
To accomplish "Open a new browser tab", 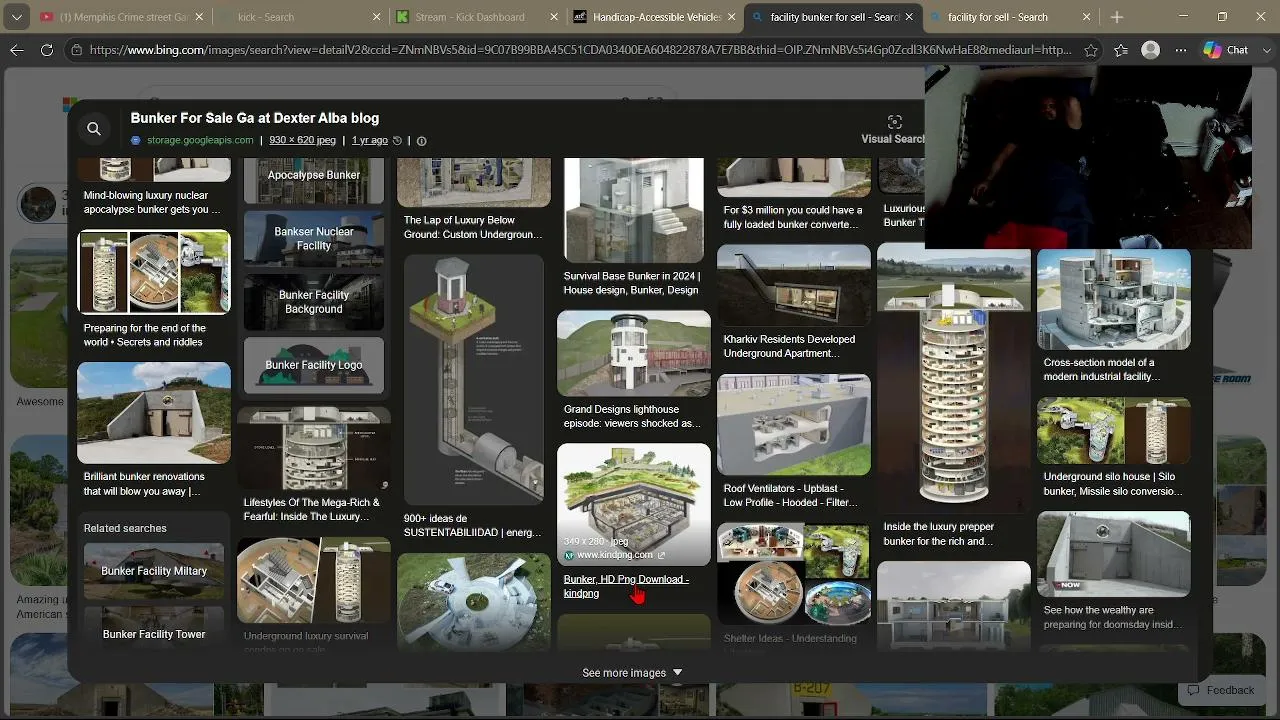I will pyautogui.click(x=1117, y=17).
